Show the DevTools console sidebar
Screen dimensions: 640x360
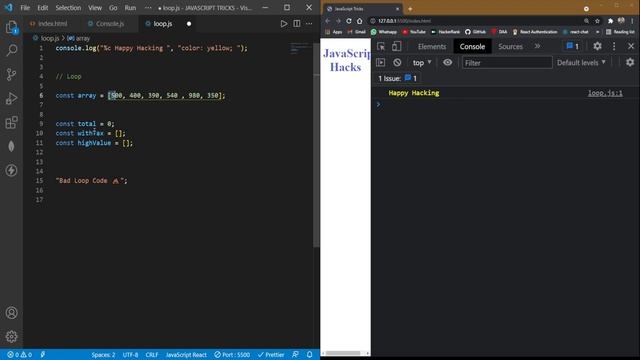(x=380, y=62)
